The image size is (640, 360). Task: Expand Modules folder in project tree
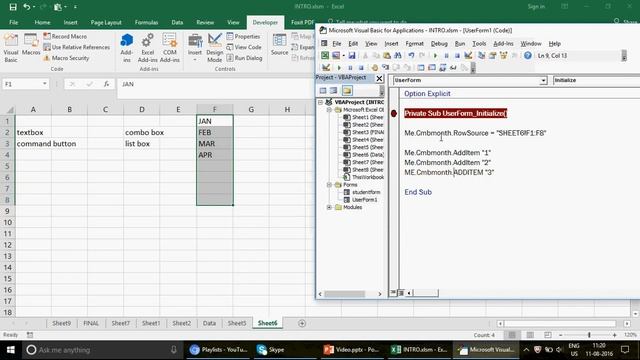329,207
